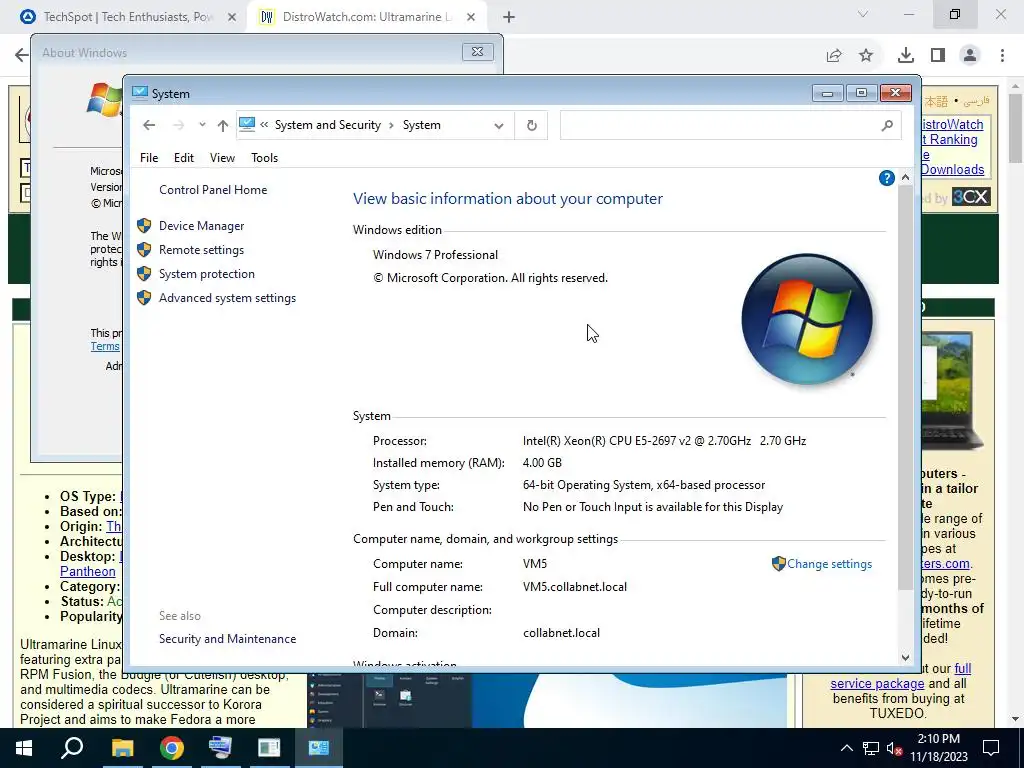This screenshot has width=1024, height=768.
Task: Open the Windows Start menu
Action: (x=24, y=748)
